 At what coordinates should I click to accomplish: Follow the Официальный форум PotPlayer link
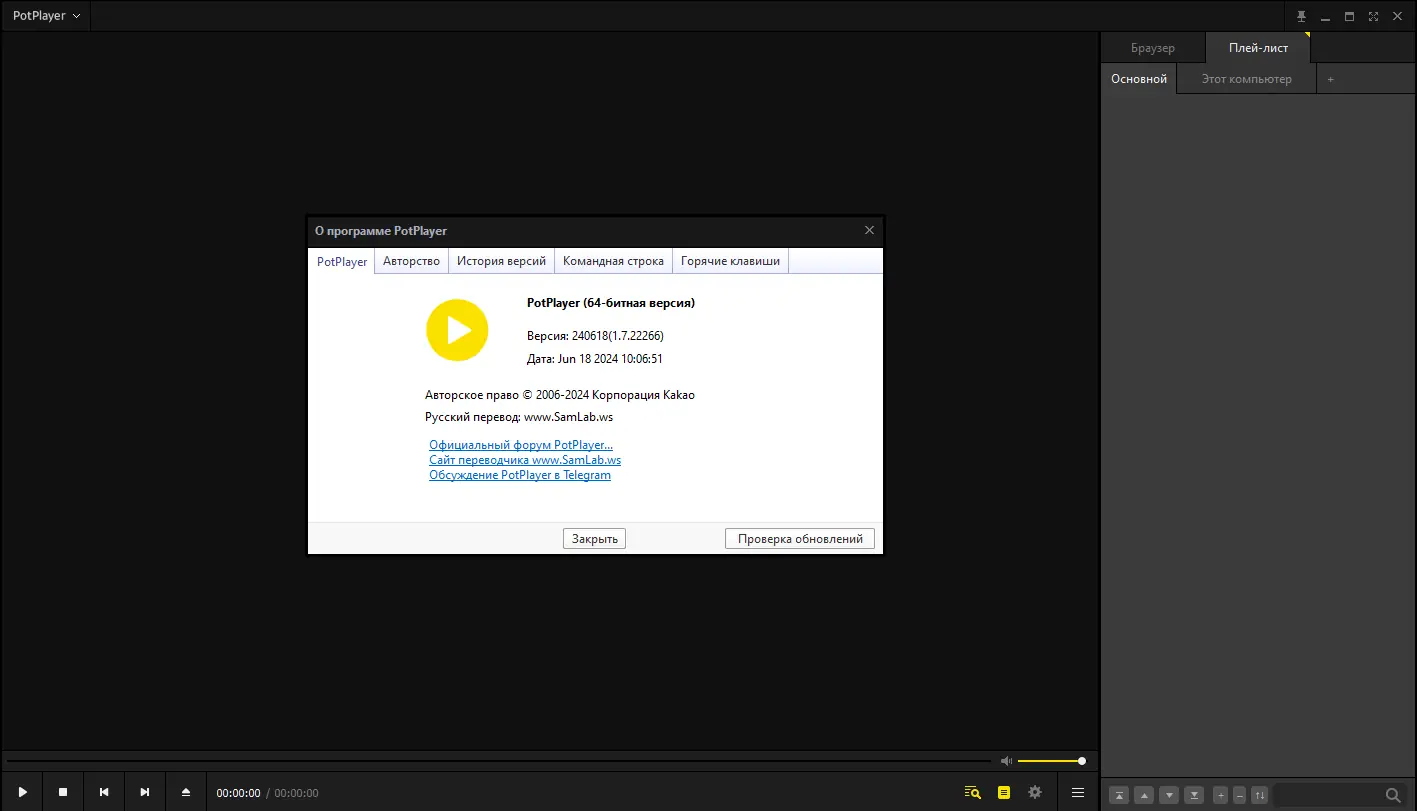(x=521, y=445)
